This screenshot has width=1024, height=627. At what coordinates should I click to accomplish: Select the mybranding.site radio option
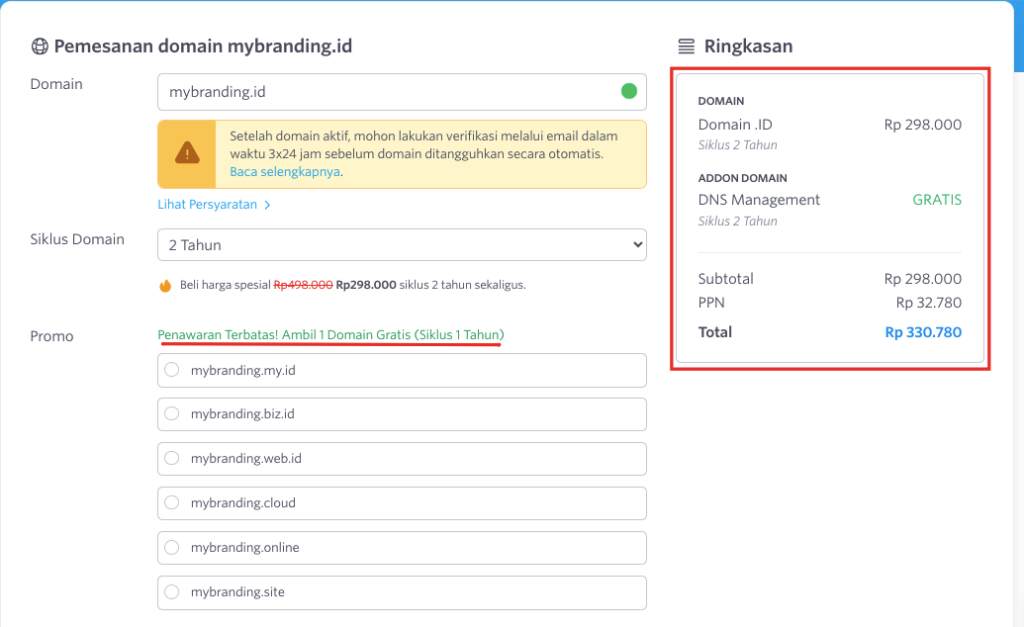pyautogui.click(x=171, y=592)
